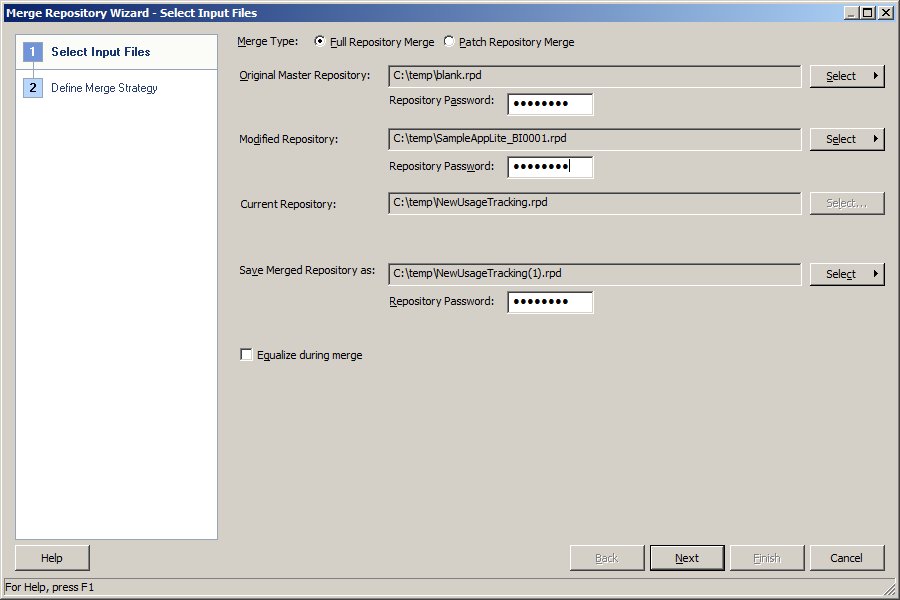The height and width of the screenshot is (600, 900).
Task: Click the Finish button
Action: coord(767,558)
